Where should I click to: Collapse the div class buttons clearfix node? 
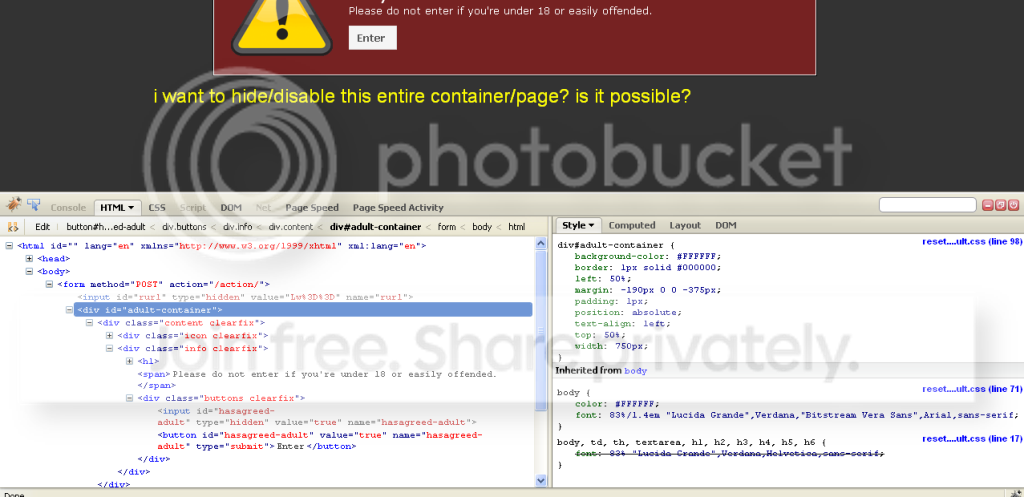pyautogui.click(x=130, y=398)
